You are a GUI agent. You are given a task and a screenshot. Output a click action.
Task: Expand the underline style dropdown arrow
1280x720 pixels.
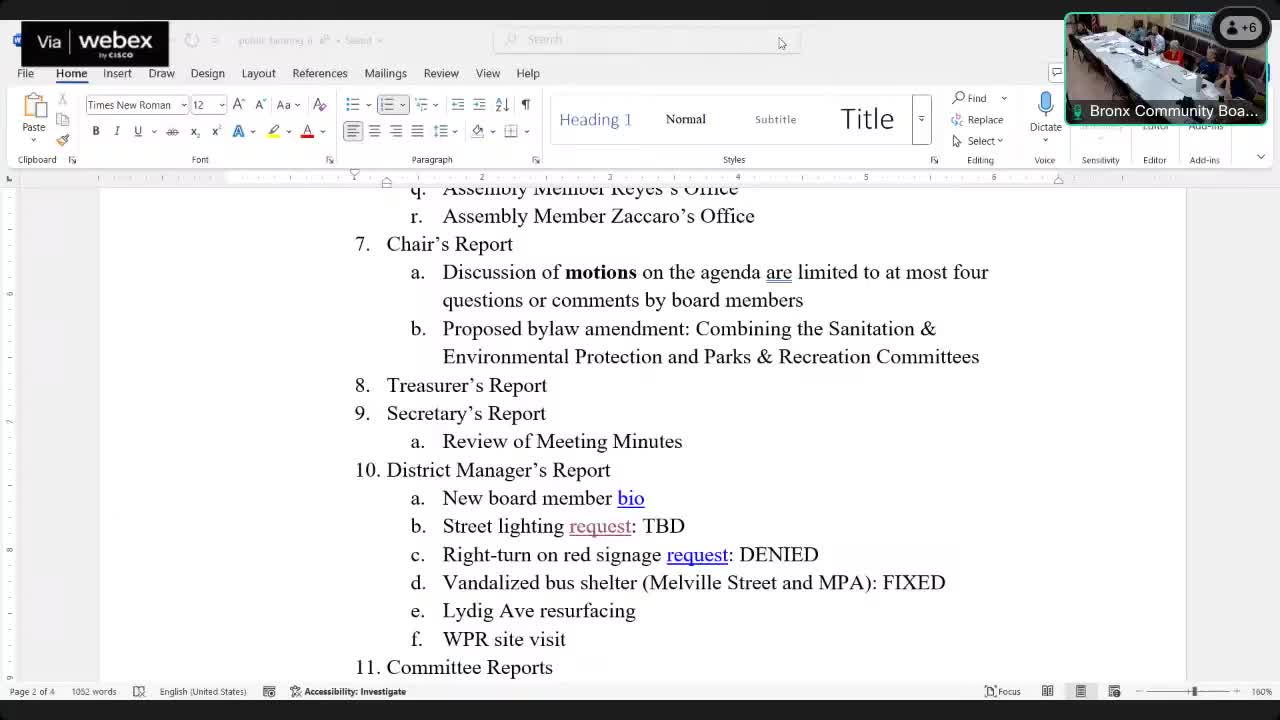[153, 131]
